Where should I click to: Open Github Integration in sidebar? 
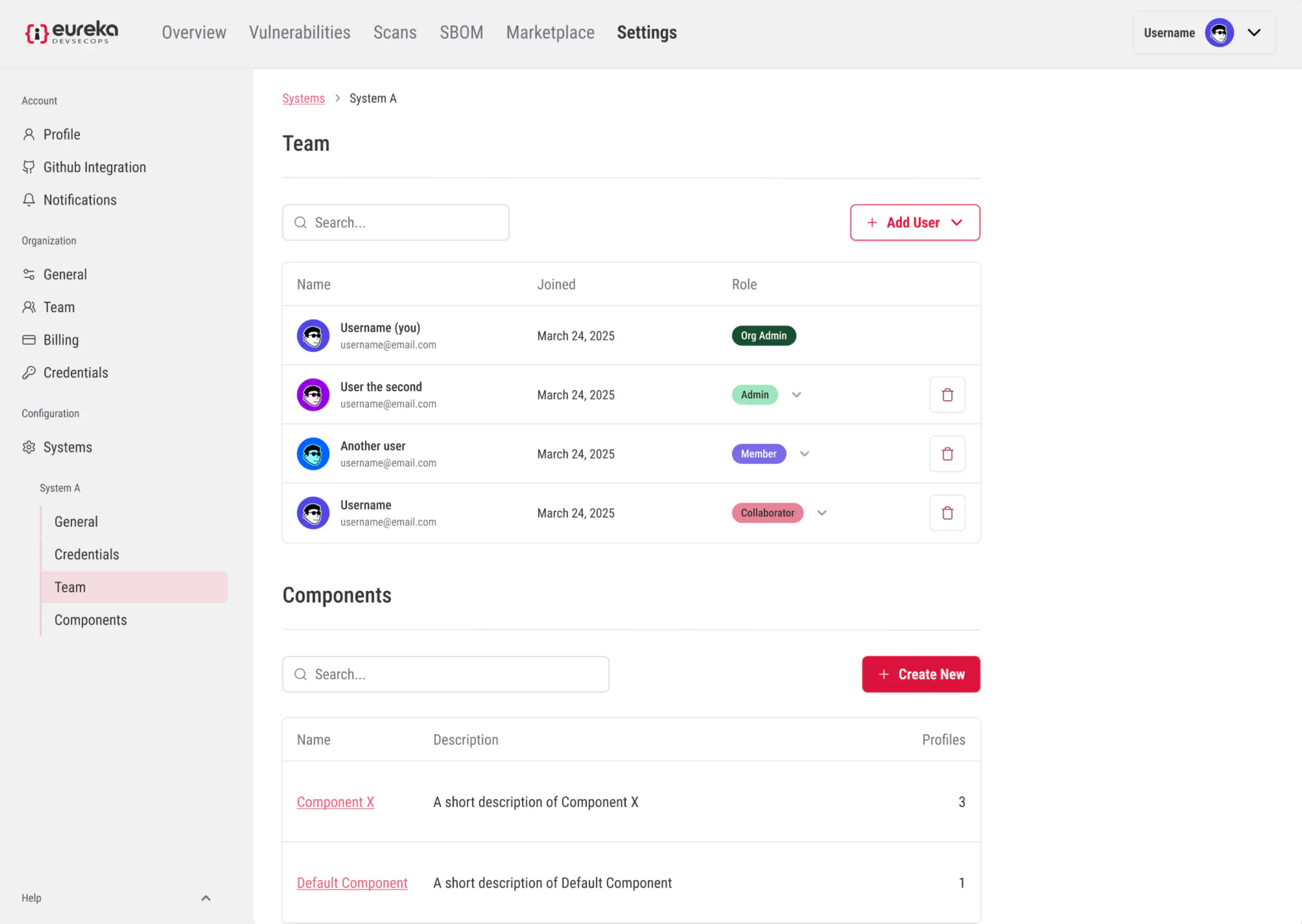coord(95,168)
